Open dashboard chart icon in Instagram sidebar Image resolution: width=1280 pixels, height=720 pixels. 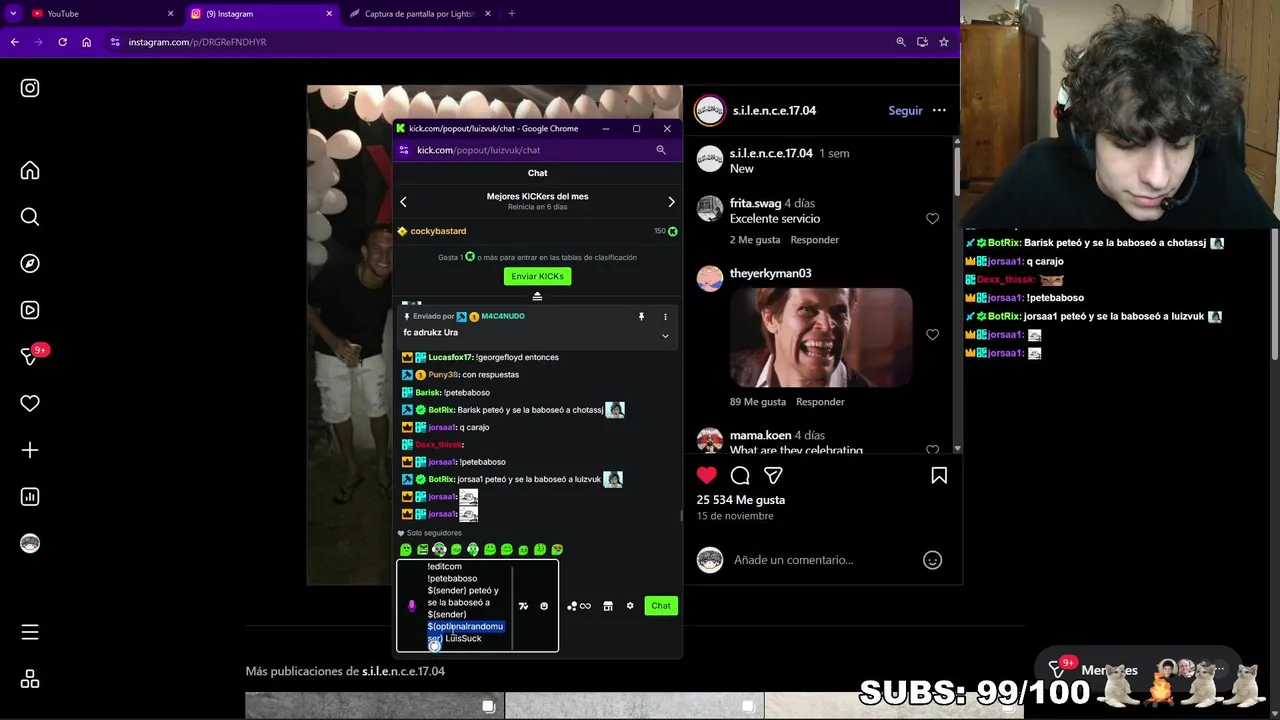coord(30,497)
